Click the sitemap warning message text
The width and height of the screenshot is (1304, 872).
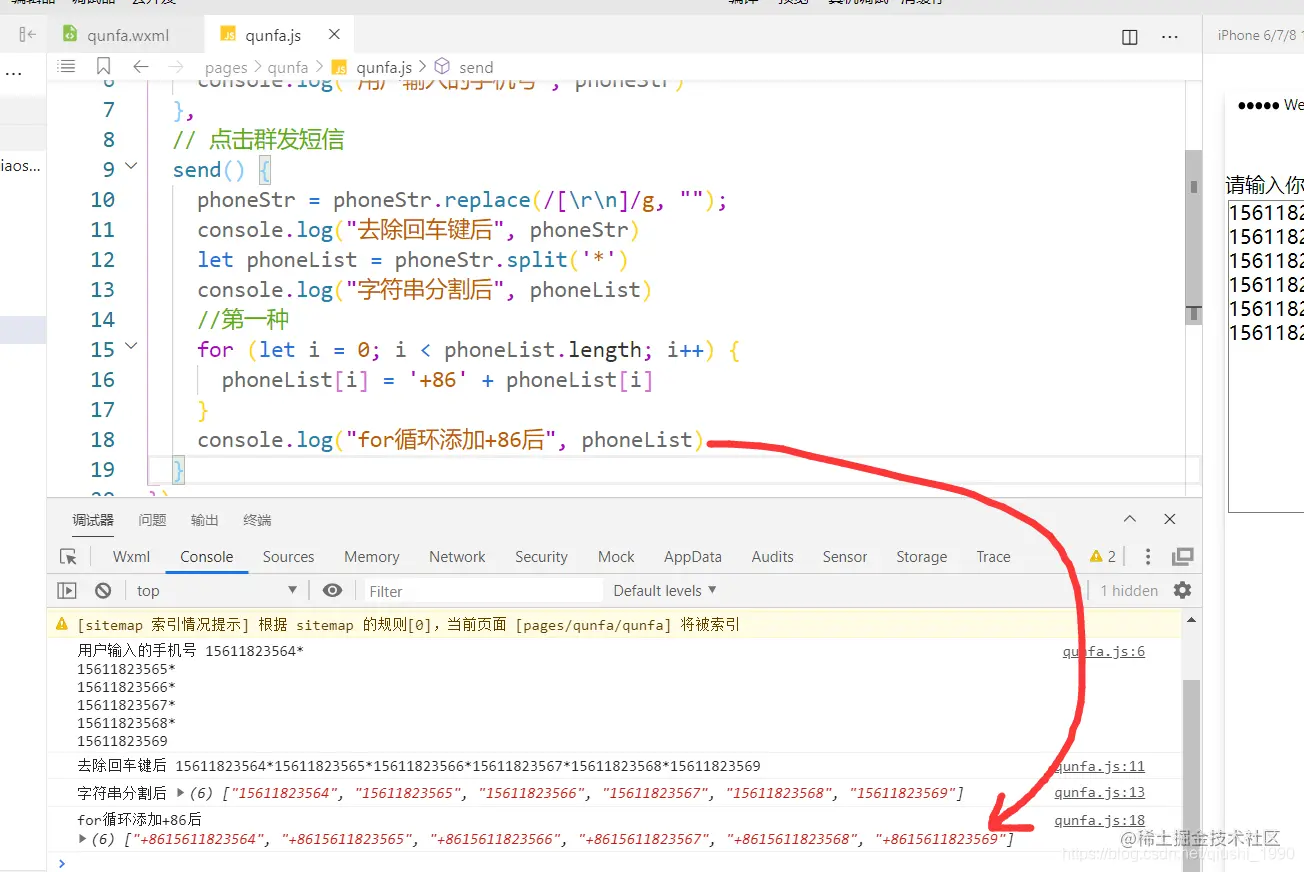408,625
